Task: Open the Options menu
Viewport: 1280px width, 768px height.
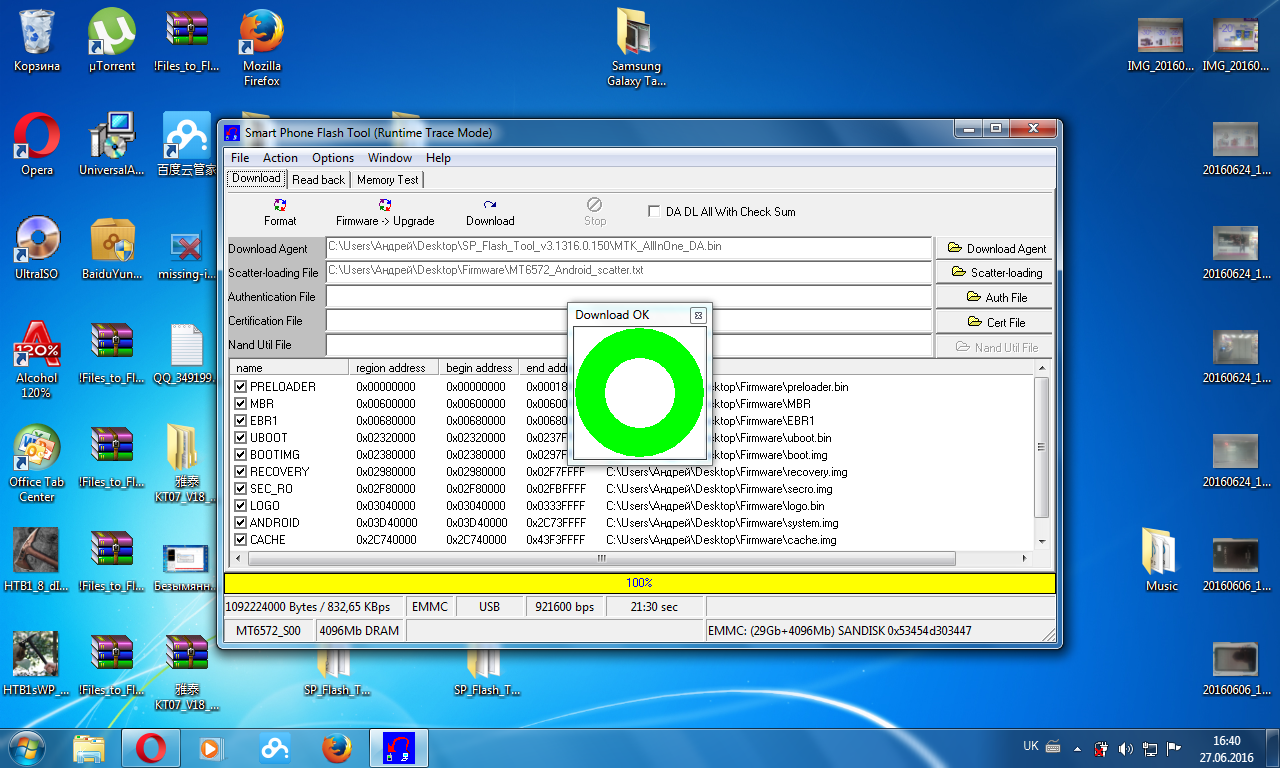Action: pos(332,158)
